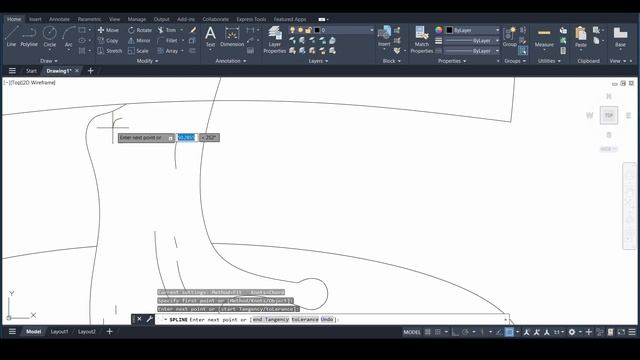Expand the Block panel
Screen dimensions: 640x360
point(392,61)
